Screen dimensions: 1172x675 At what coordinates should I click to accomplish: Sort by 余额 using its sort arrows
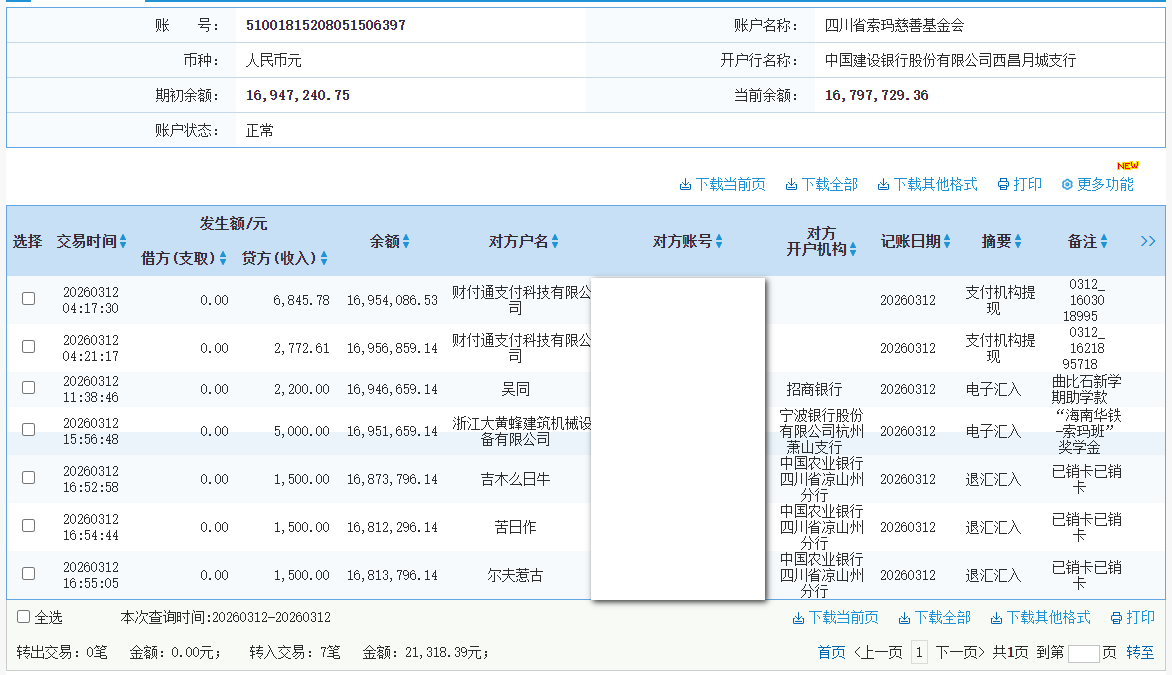[x=404, y=241]
